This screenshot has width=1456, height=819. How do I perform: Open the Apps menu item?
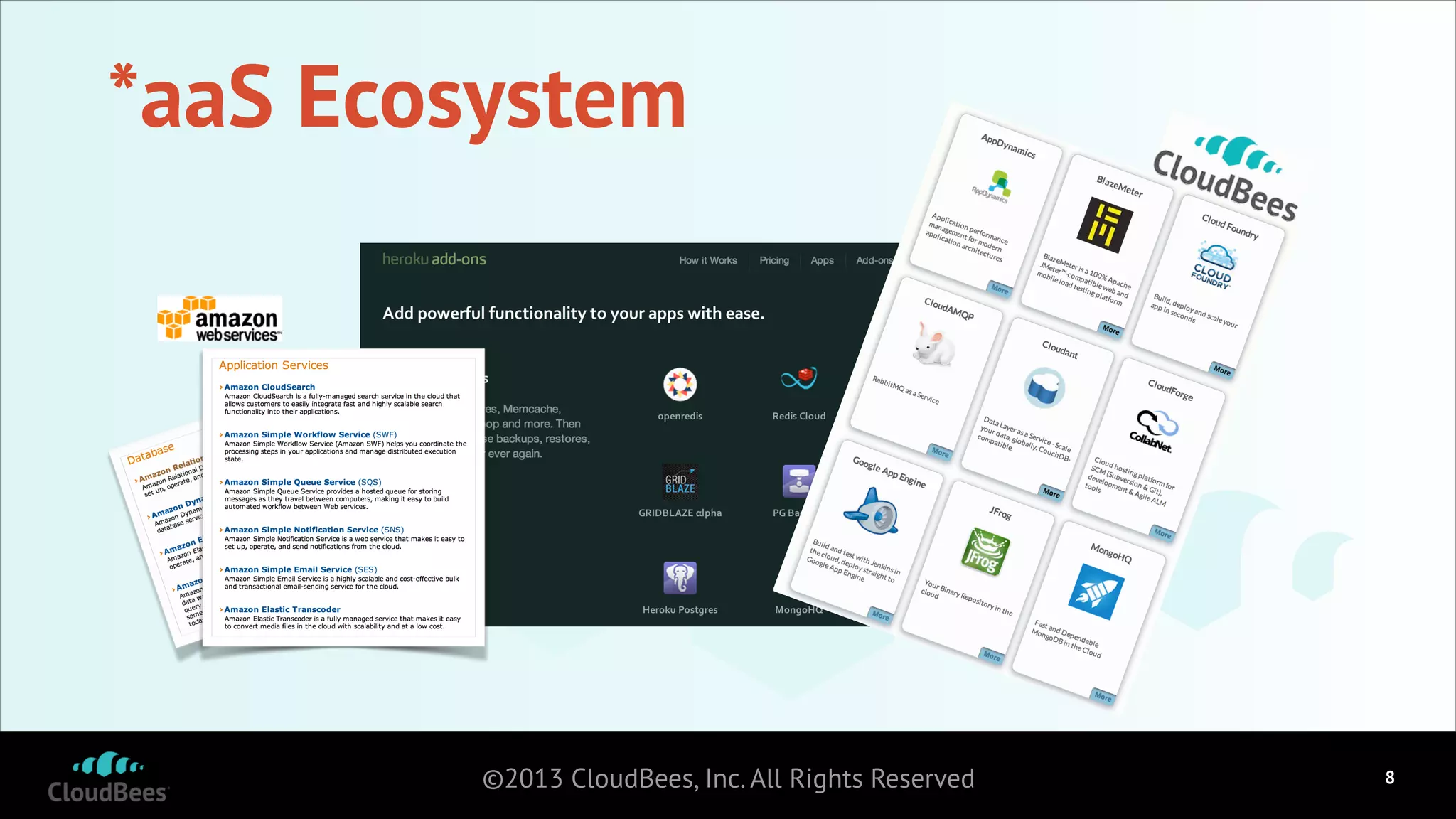[x=822, y=261]
